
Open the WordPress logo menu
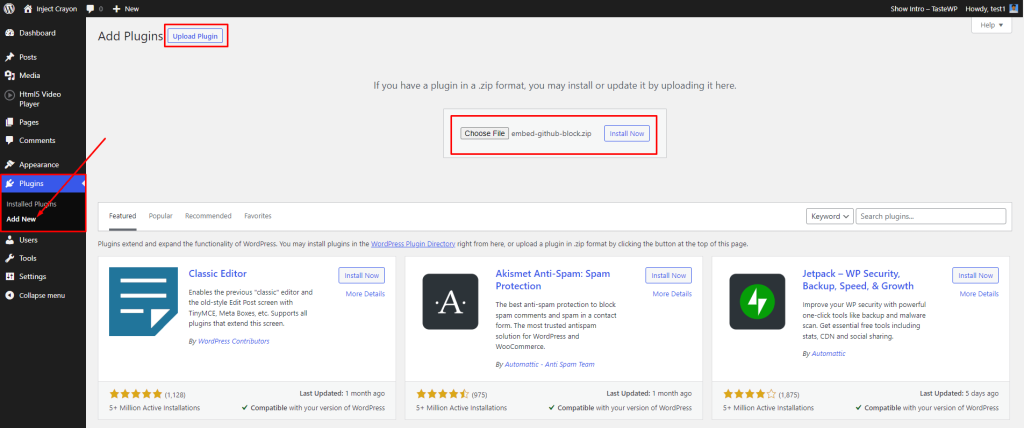pyautogui.click(x=10, y=9)
